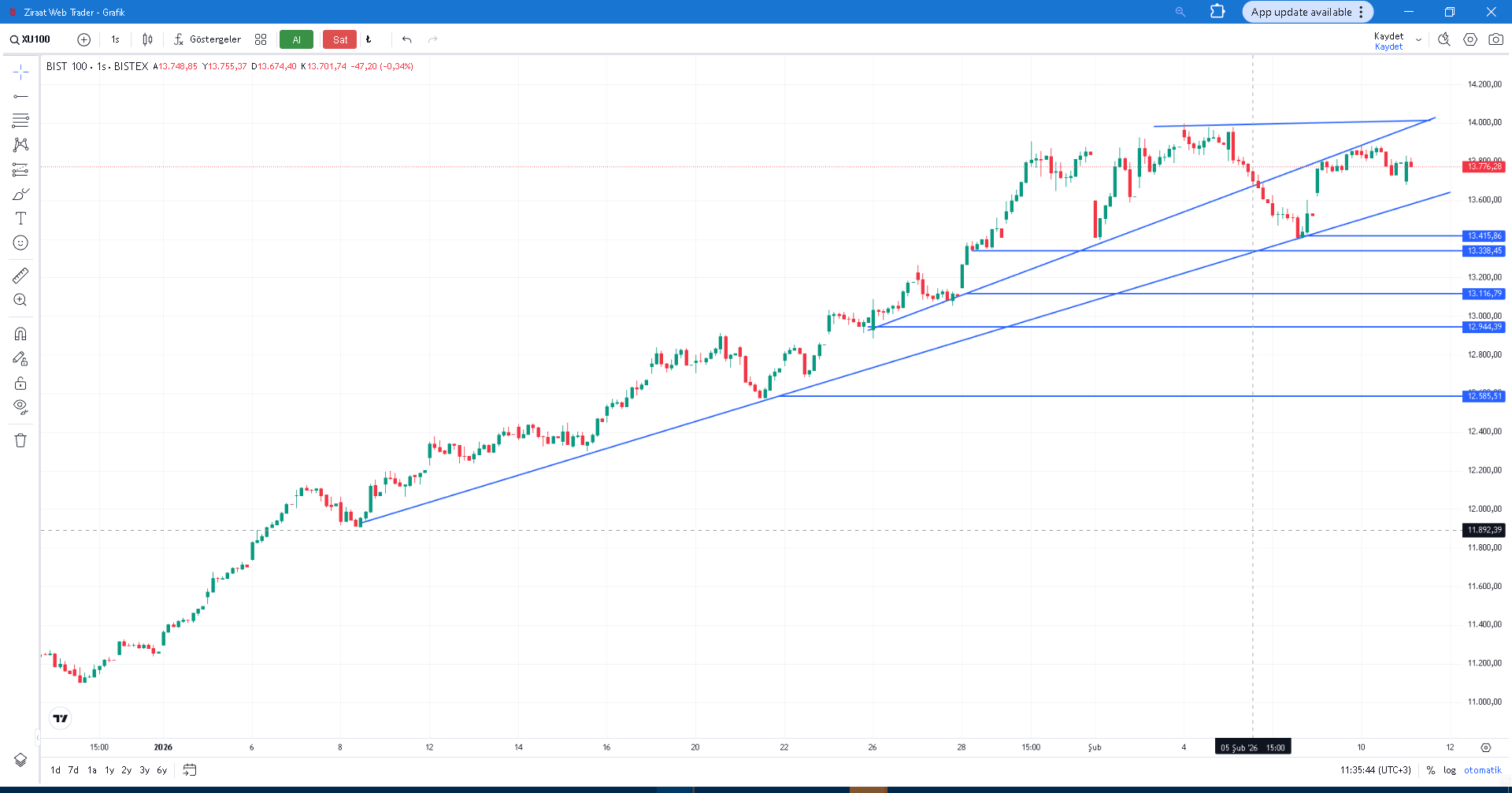Select the Text annotation tool
This screenshot has width=1512, height=793.
tap(20, 218)
